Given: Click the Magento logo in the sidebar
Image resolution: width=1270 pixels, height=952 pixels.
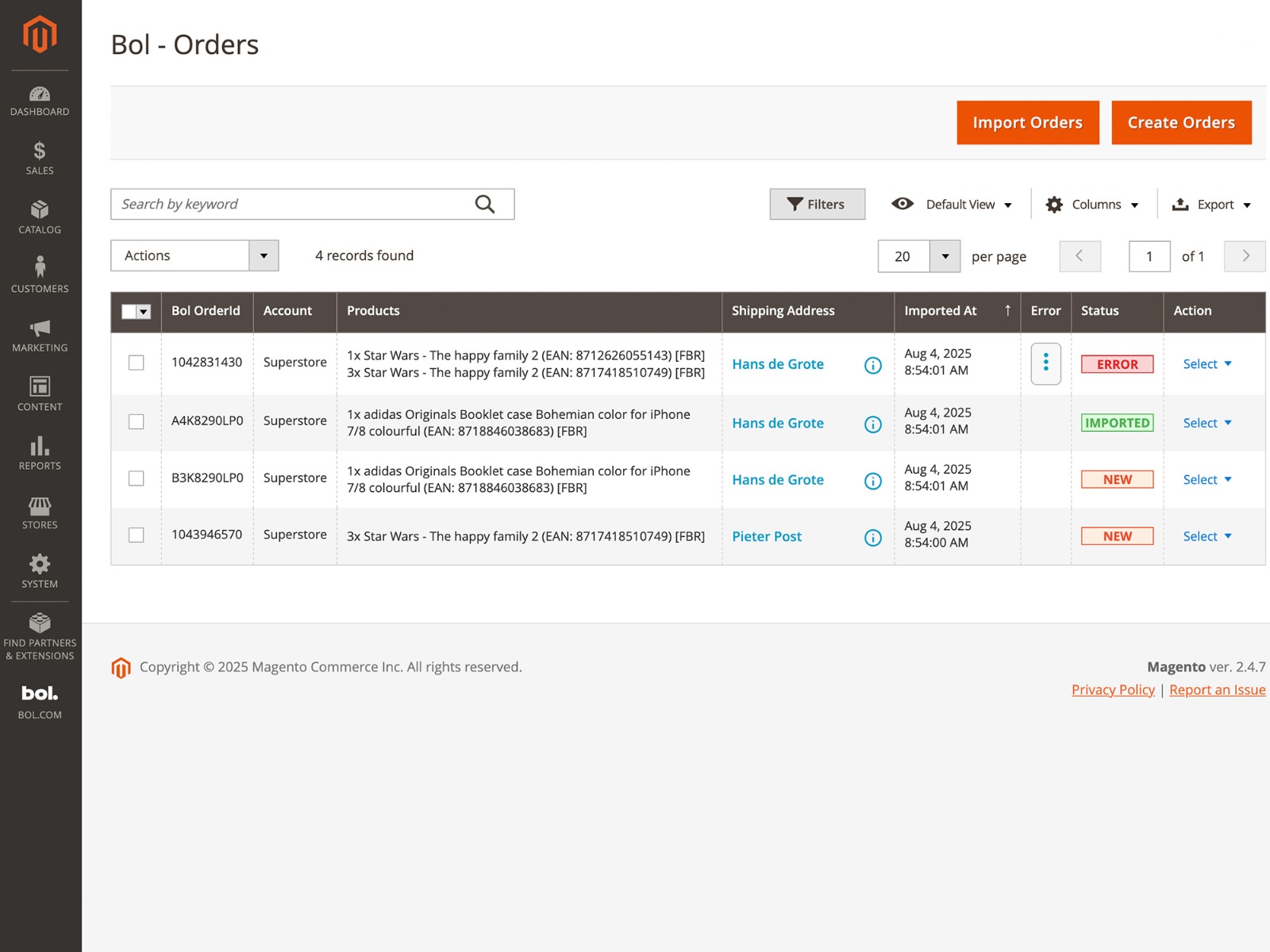Looking at the screenshot, I should pos(40,35).
